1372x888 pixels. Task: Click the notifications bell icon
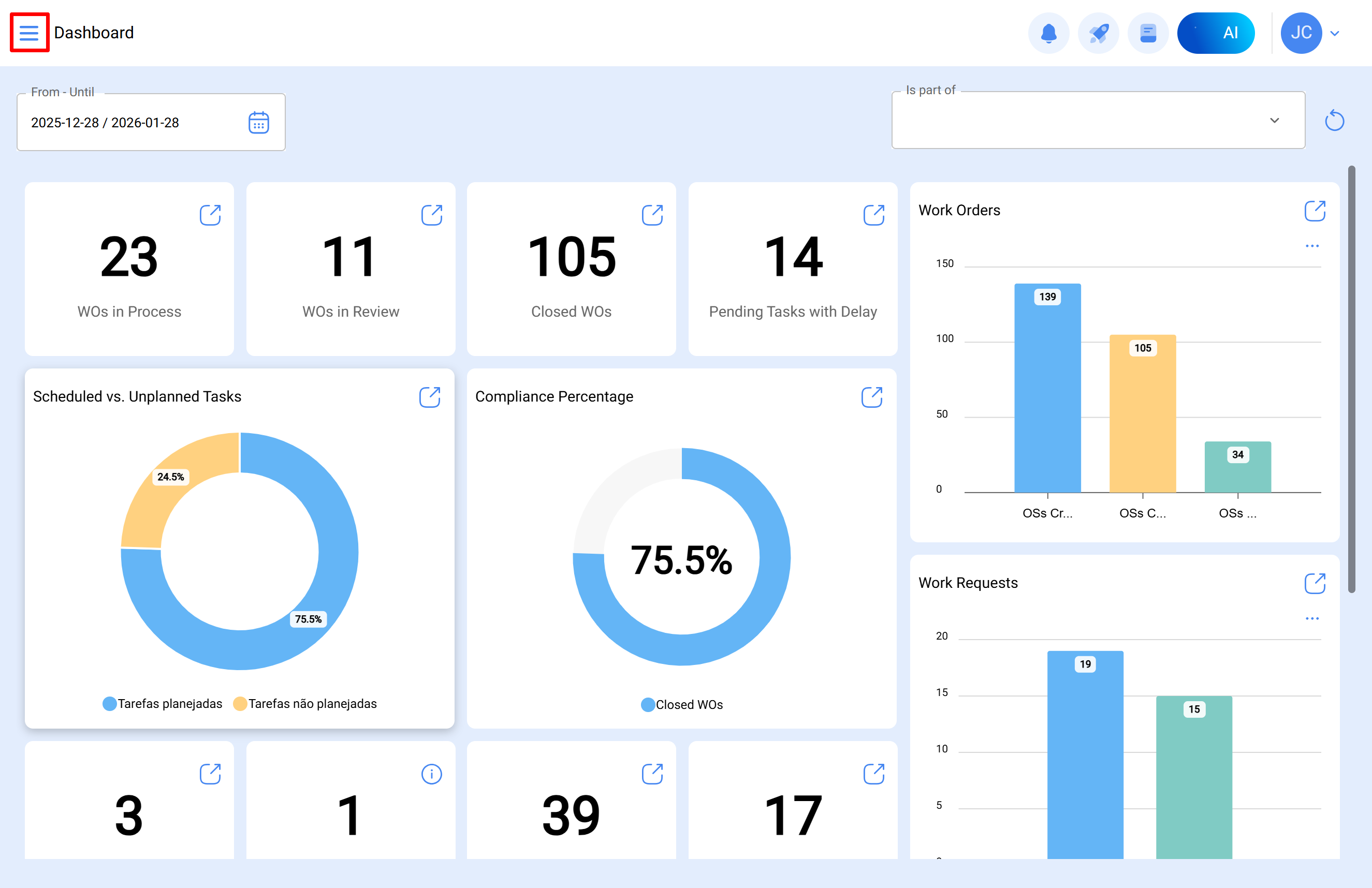1048,33
